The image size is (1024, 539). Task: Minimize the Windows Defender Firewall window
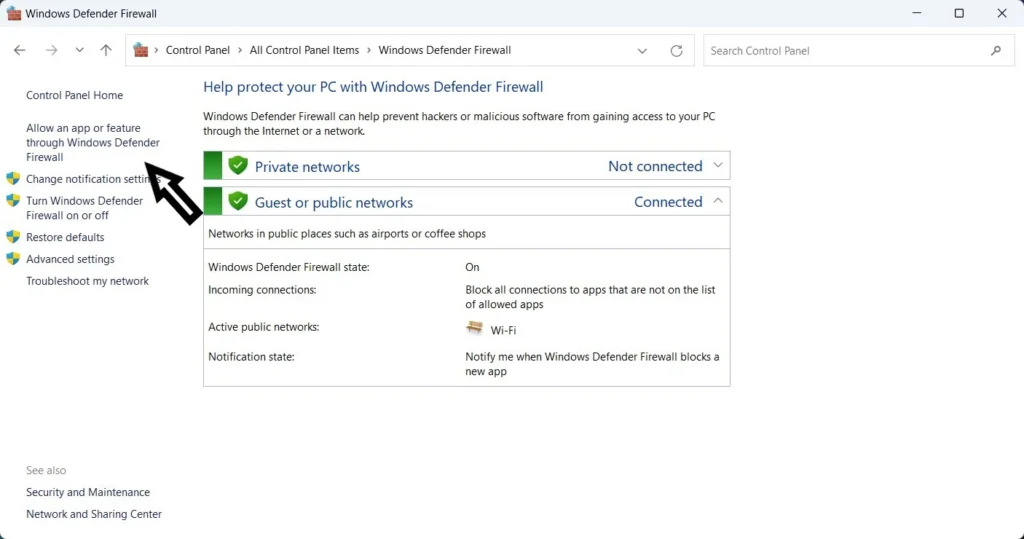point(917,13)
